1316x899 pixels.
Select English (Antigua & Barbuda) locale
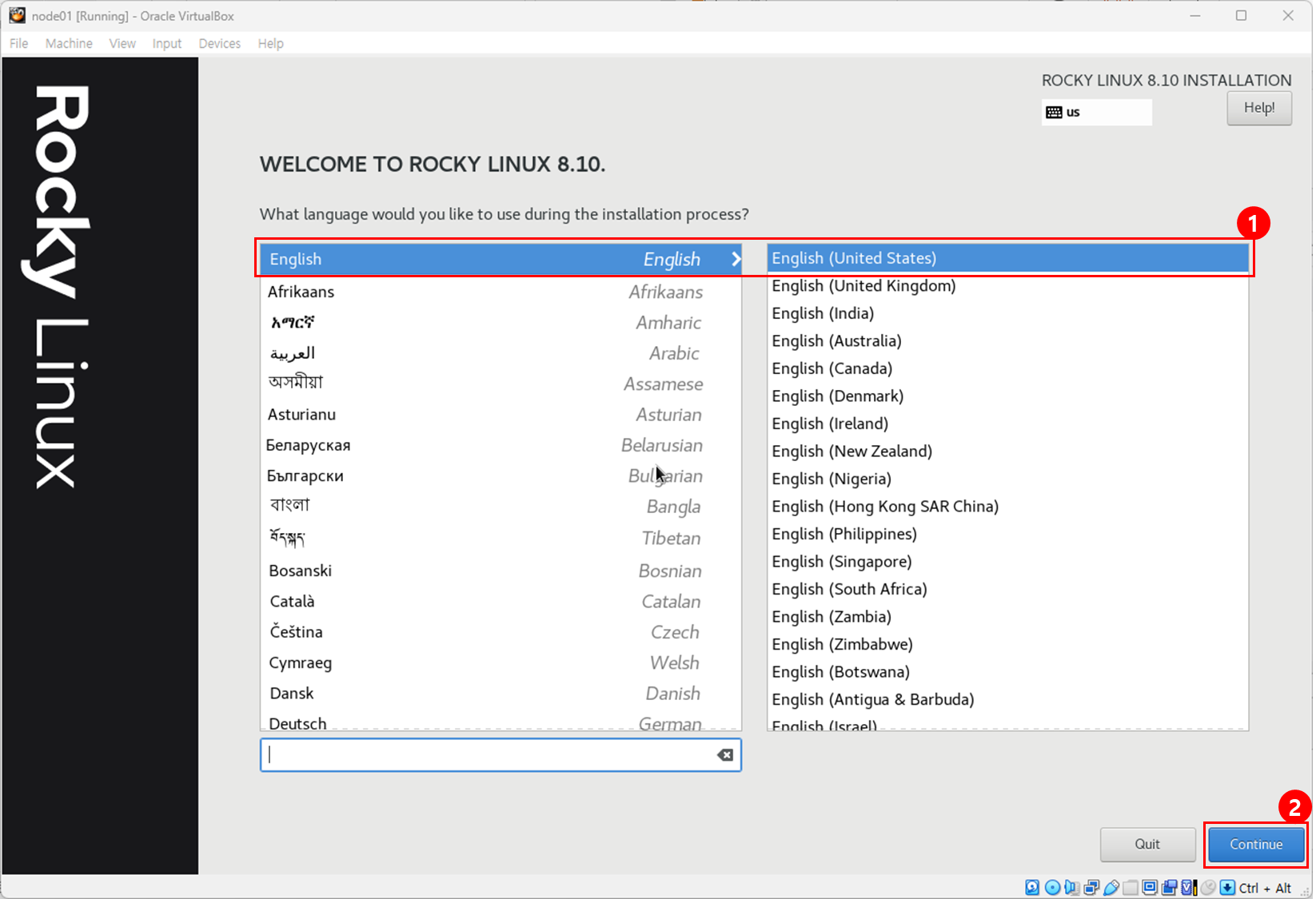pyautogui.click(x=1007, y=699)
